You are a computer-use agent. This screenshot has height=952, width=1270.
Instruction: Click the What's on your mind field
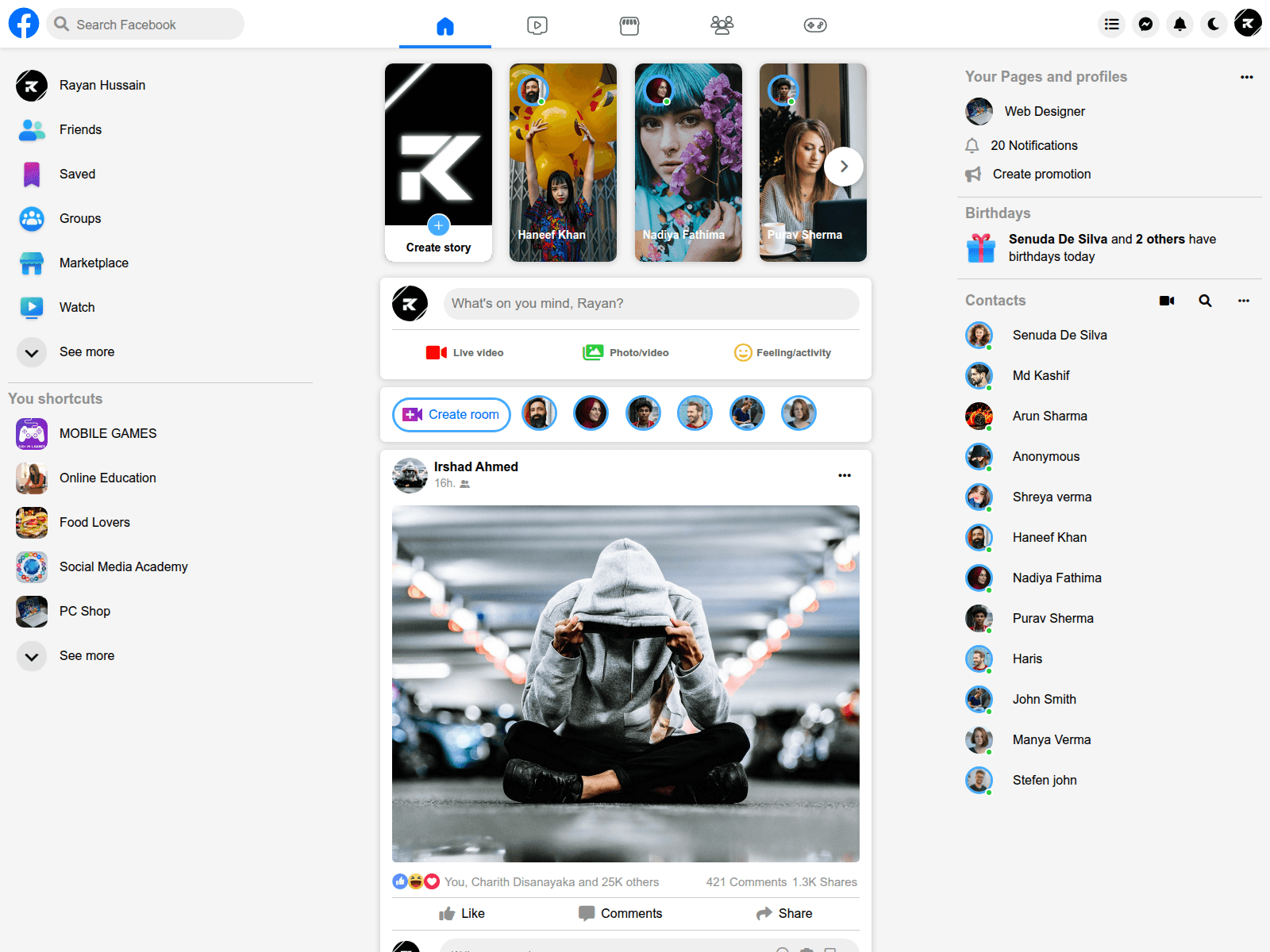(651, 304)
